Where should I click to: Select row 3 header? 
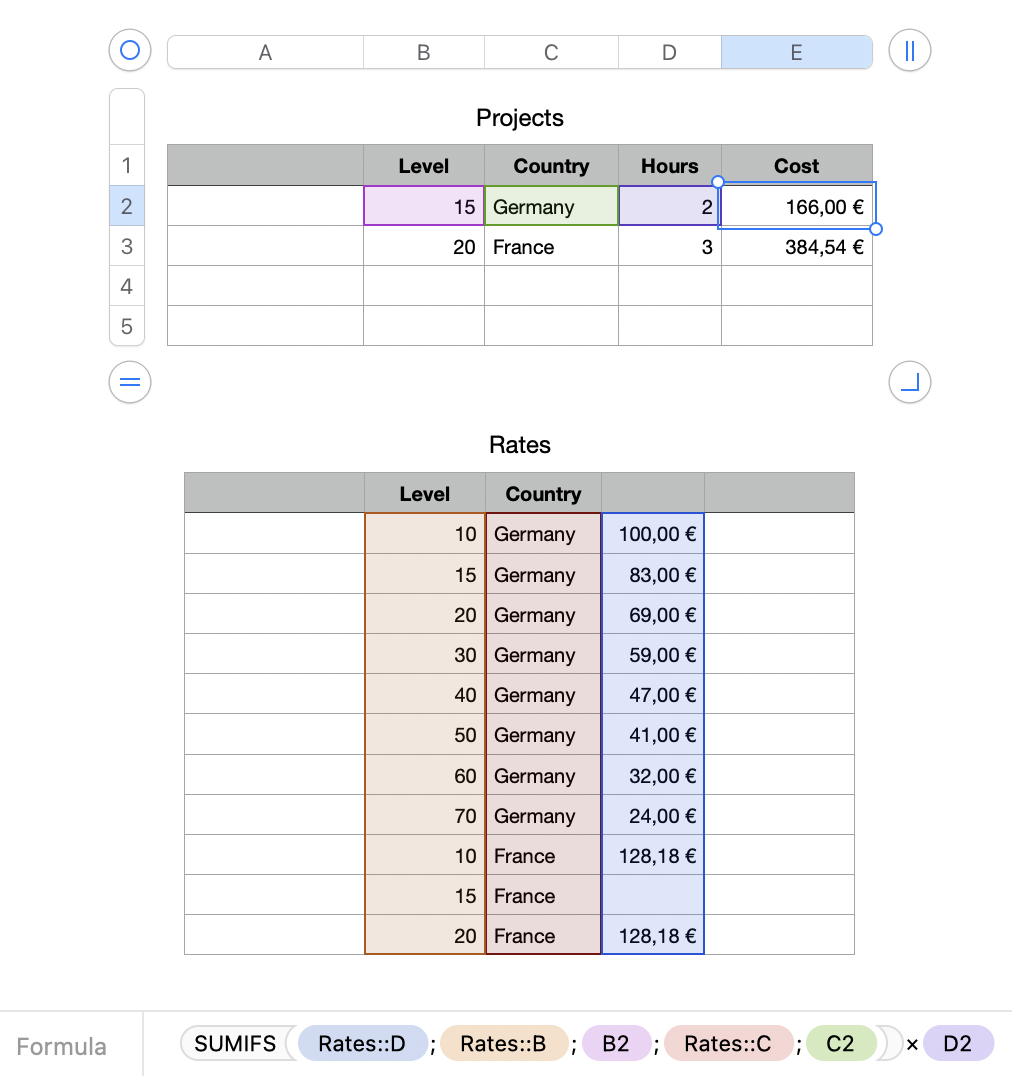click(x=127, y=246)
